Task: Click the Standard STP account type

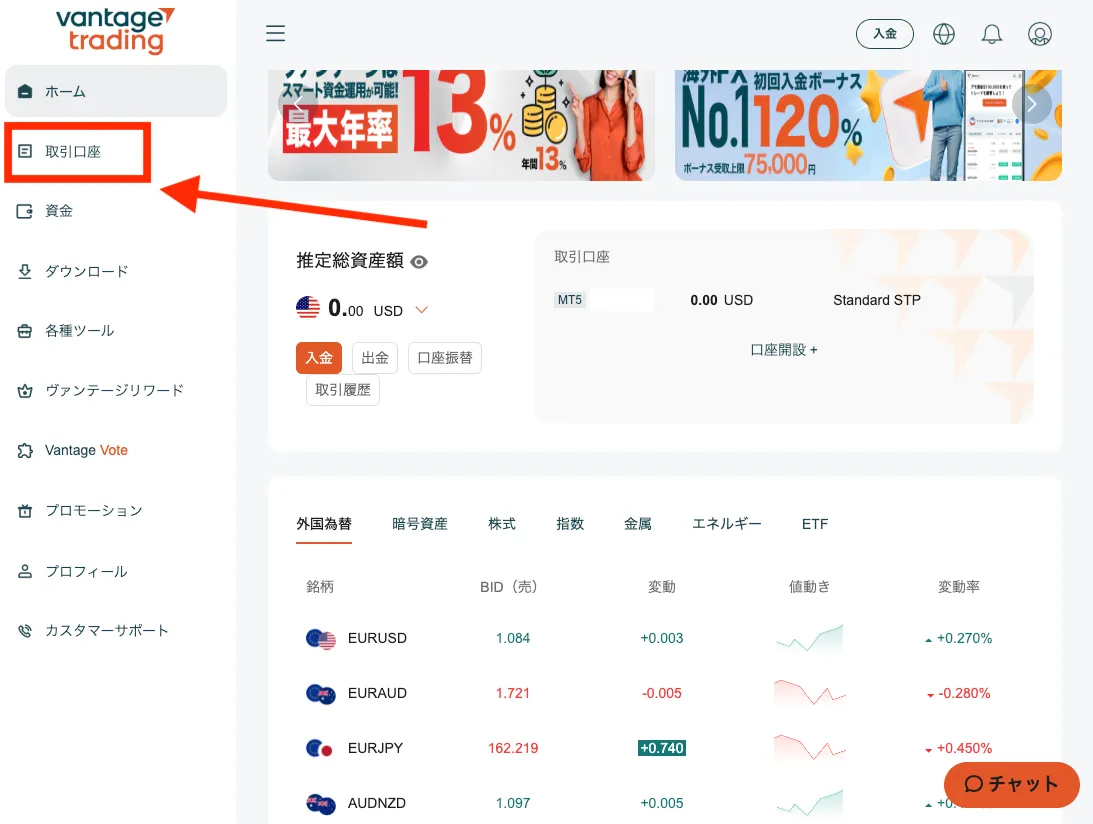Action: click(877, 300)
